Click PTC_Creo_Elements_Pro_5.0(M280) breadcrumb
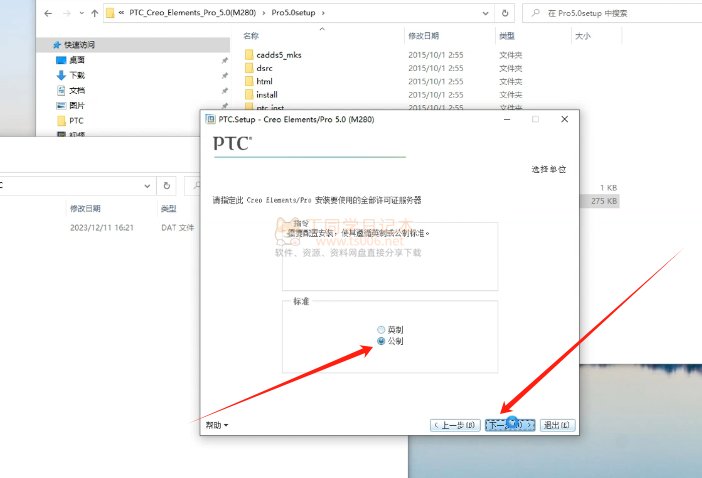702x478 pixels. 193,13
